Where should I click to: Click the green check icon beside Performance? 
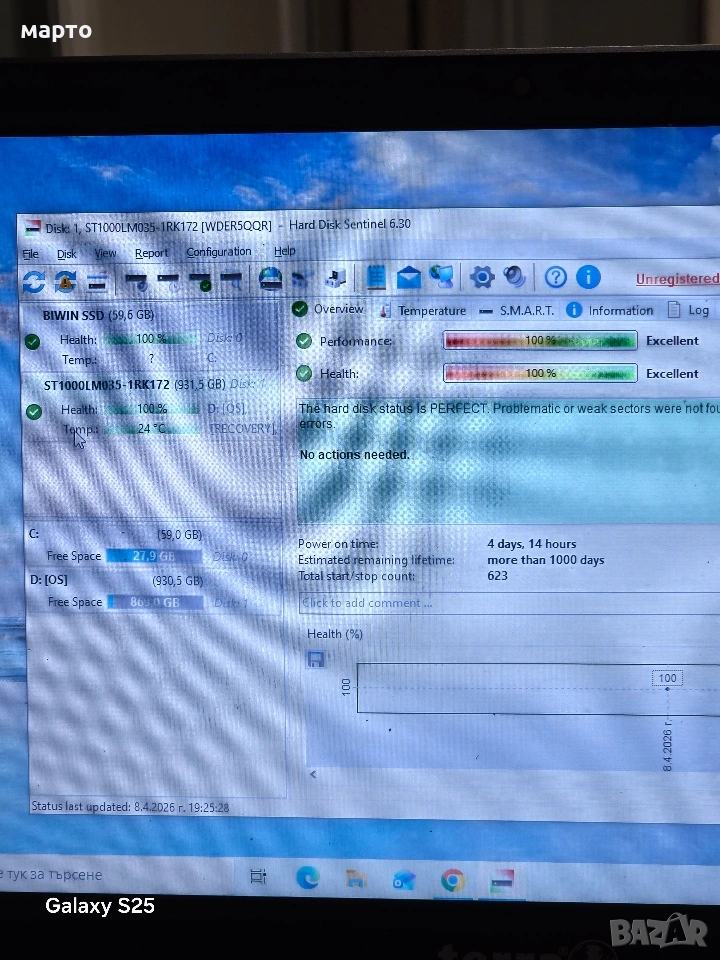click(x=304, y=341)
